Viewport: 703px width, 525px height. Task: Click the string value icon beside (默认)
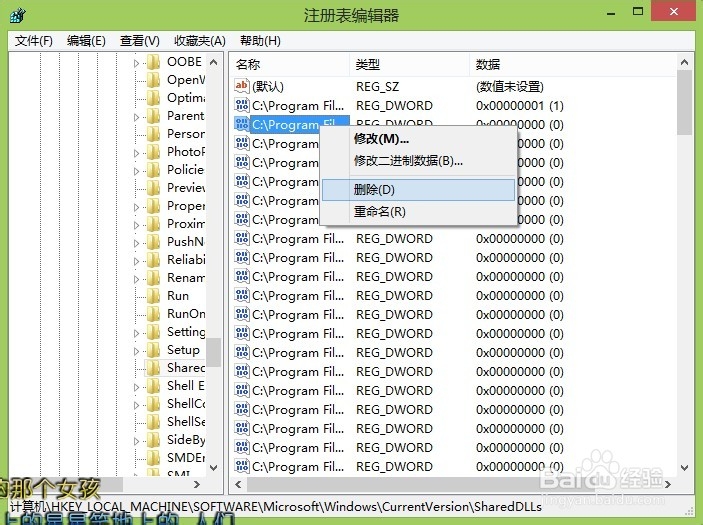[242, 86]
